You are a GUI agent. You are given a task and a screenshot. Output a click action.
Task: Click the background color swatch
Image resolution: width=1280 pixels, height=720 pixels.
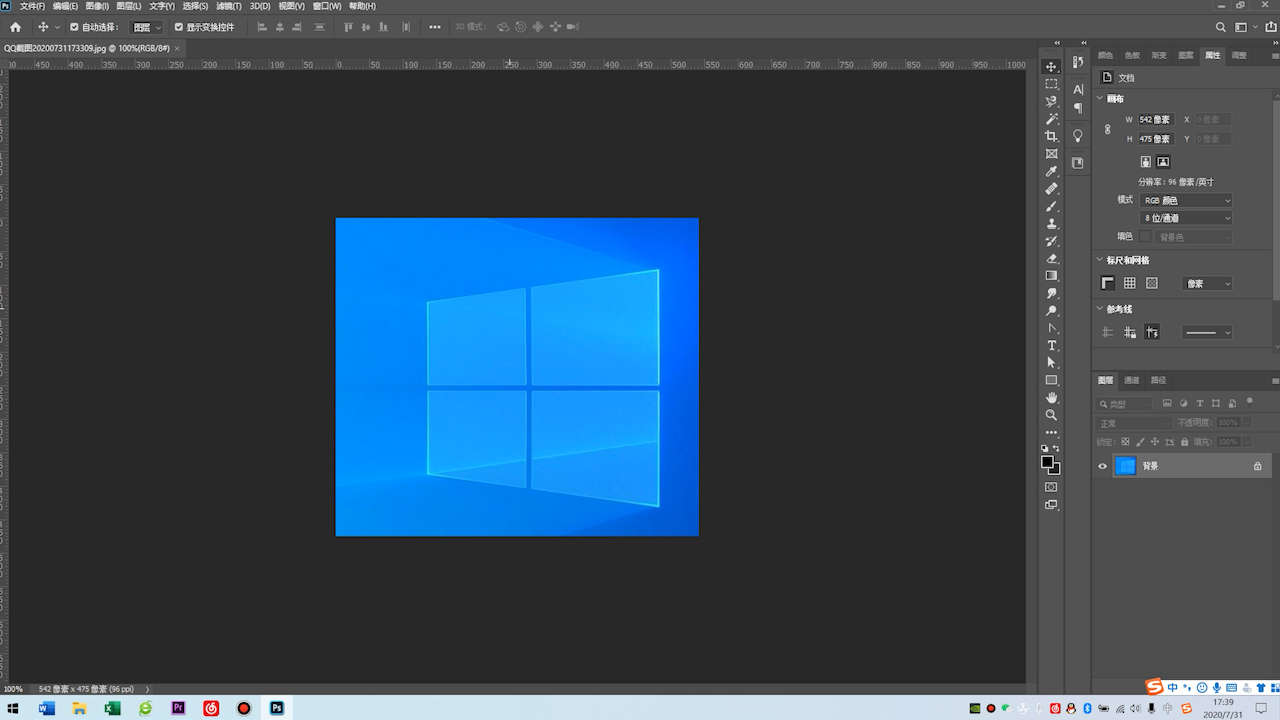point(1056,470)
